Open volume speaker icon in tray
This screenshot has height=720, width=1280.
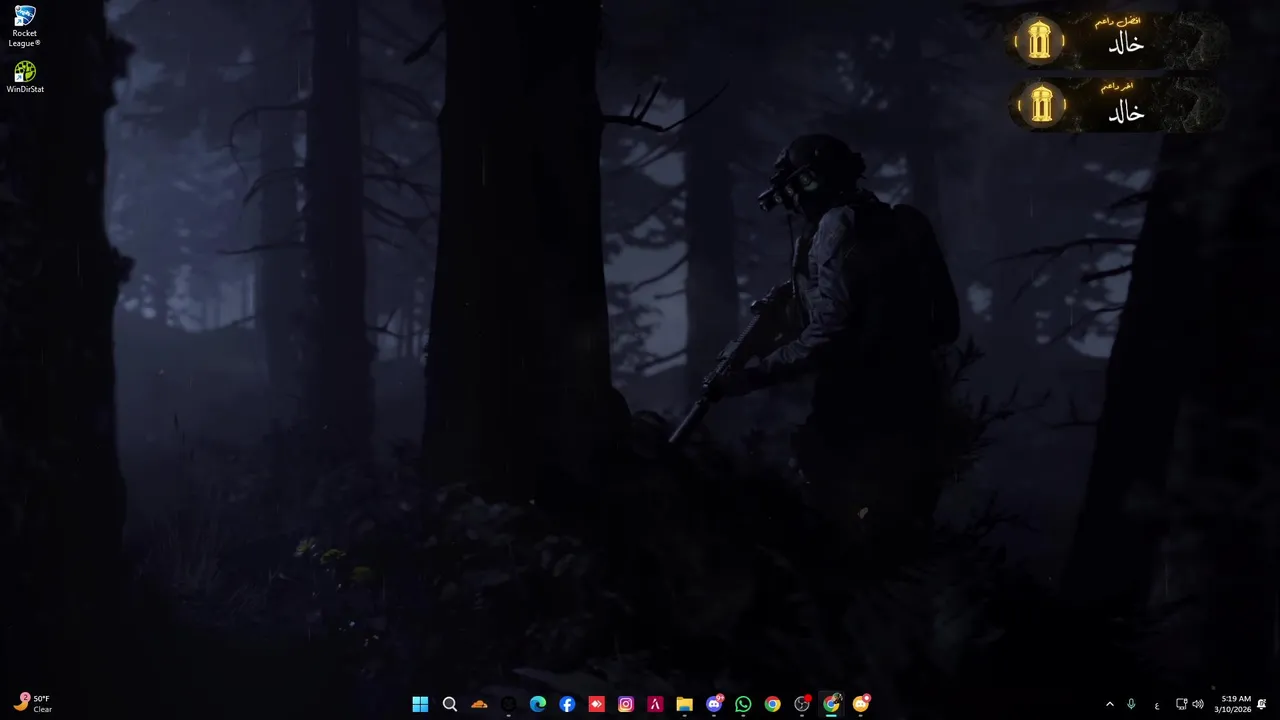tap(1198, 705)
